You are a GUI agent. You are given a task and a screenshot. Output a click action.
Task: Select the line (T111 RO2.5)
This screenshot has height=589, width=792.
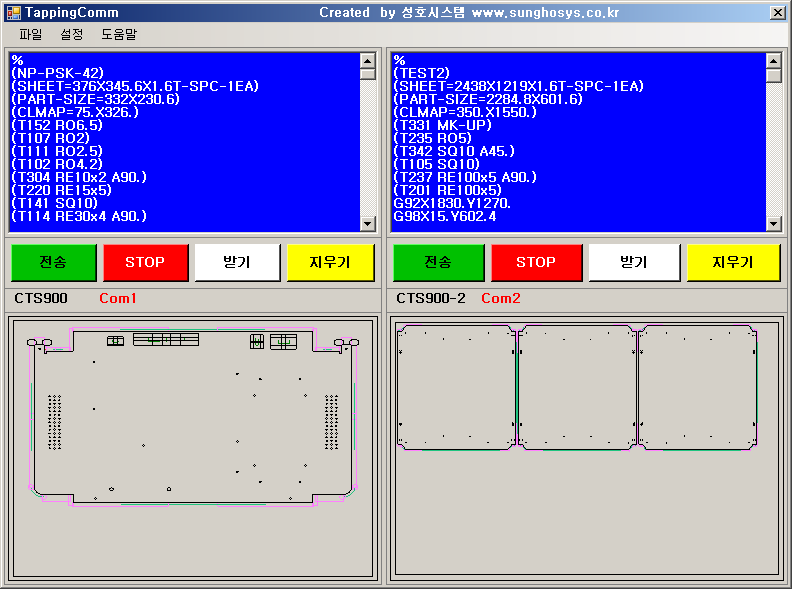pyautogui.click(x=57, y=151)
